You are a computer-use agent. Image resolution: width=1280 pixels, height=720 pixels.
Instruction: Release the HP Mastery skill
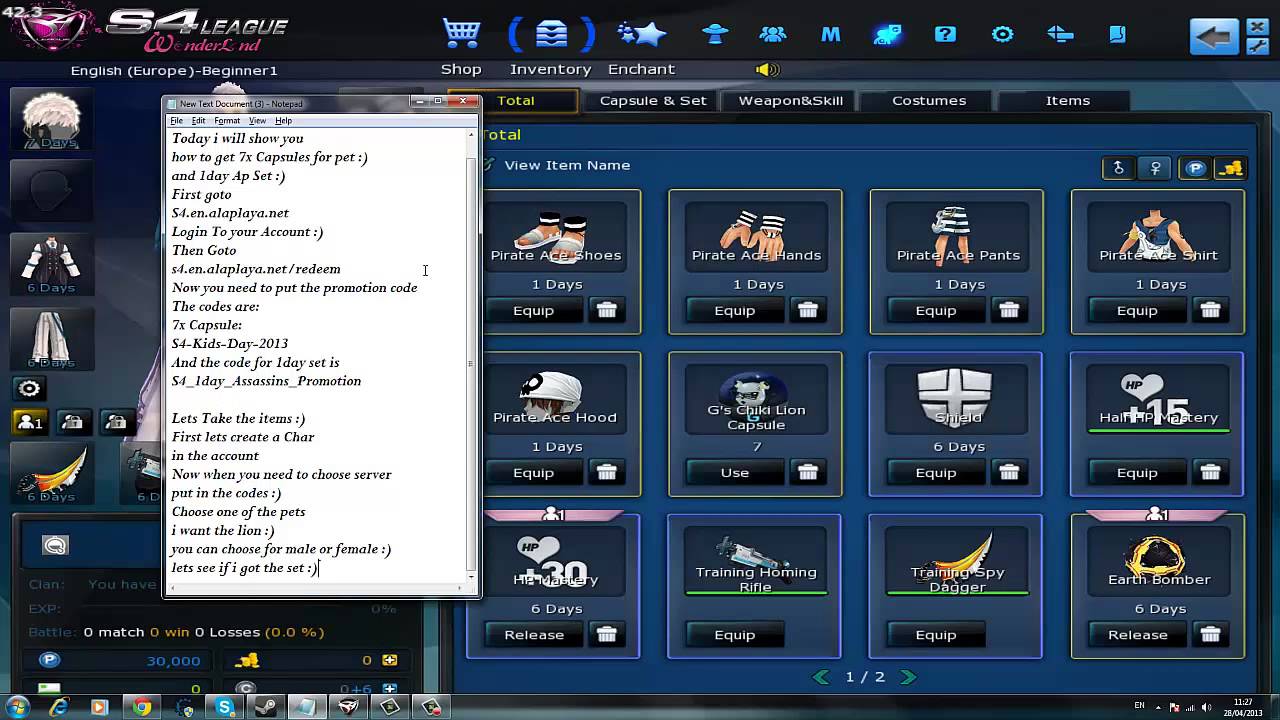534,634
